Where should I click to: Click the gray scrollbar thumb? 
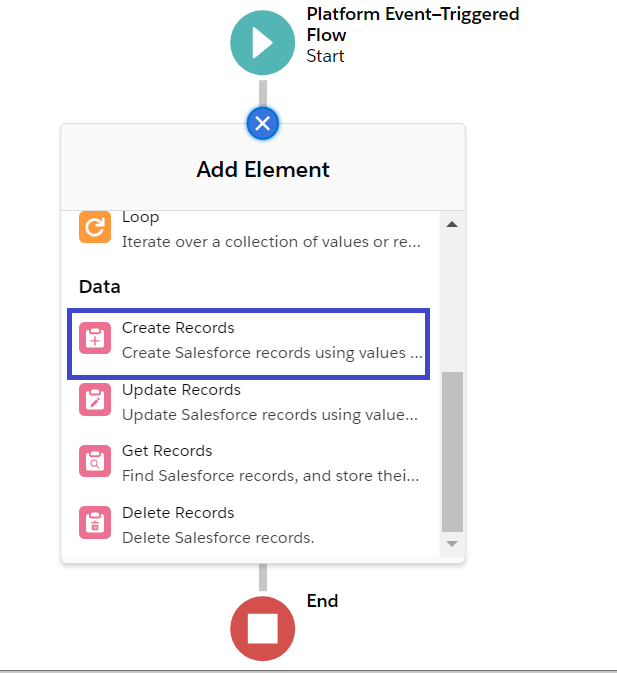tap(452, 450)
